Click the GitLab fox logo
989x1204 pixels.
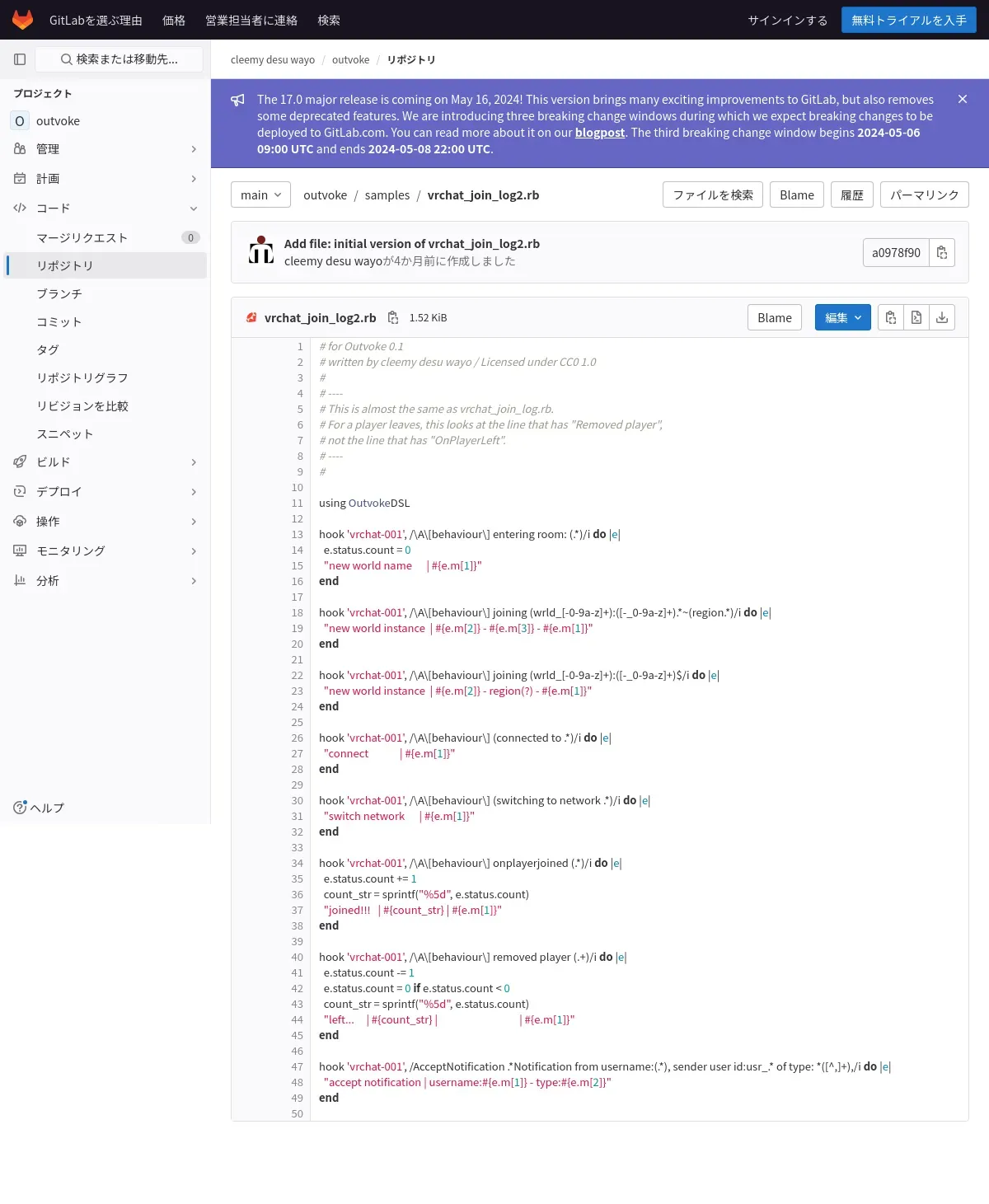pyautogui.click(x=22, y=20)
